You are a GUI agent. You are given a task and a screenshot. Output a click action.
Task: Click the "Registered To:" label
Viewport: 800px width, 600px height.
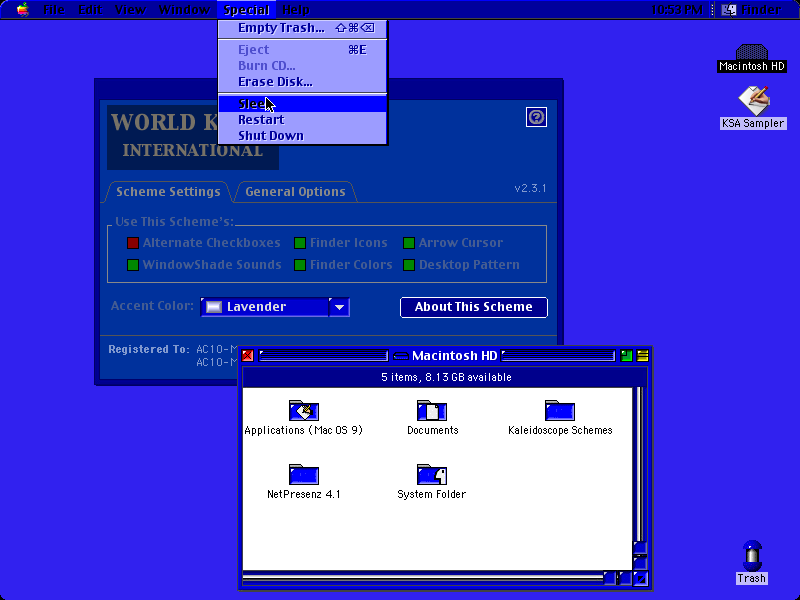click(x=148, y=349)
